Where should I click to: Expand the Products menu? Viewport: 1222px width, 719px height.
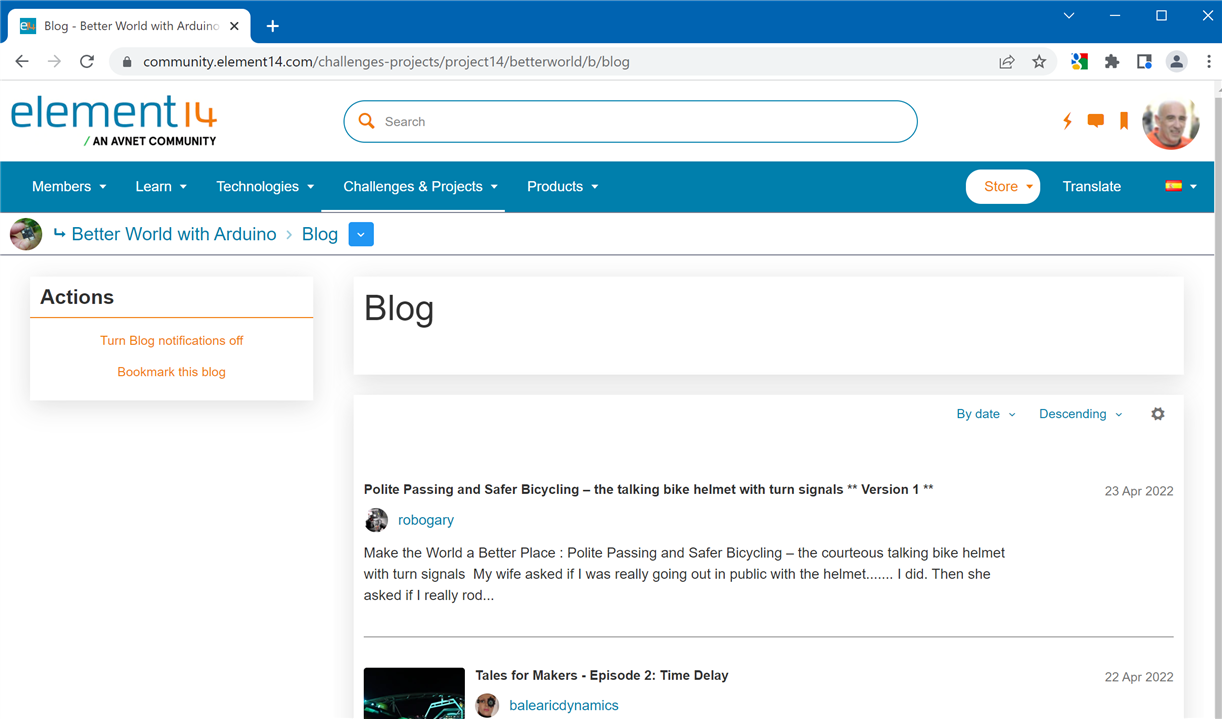[562, 187]
